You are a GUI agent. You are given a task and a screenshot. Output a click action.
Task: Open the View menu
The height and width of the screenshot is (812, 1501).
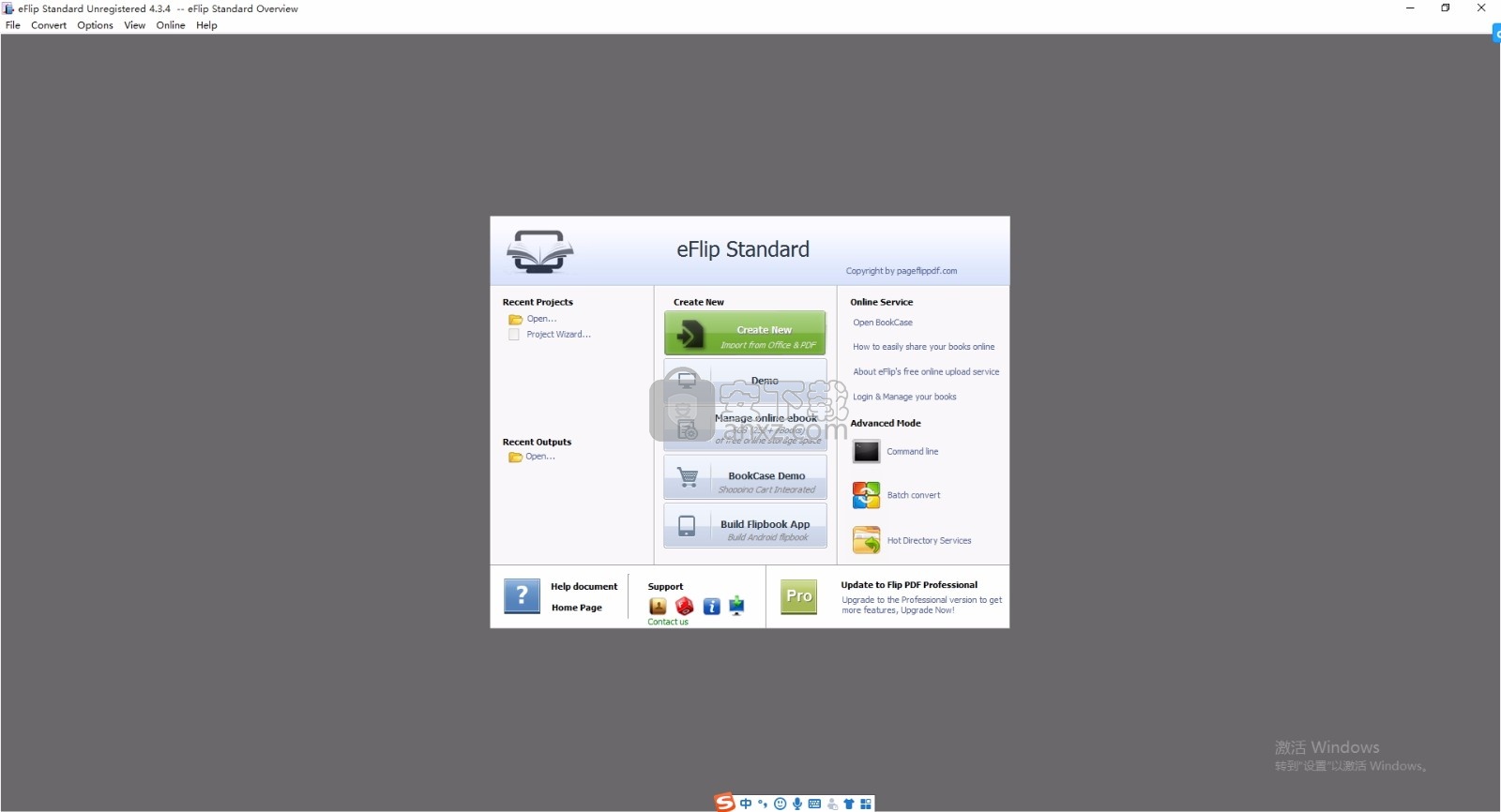(135, 25)
